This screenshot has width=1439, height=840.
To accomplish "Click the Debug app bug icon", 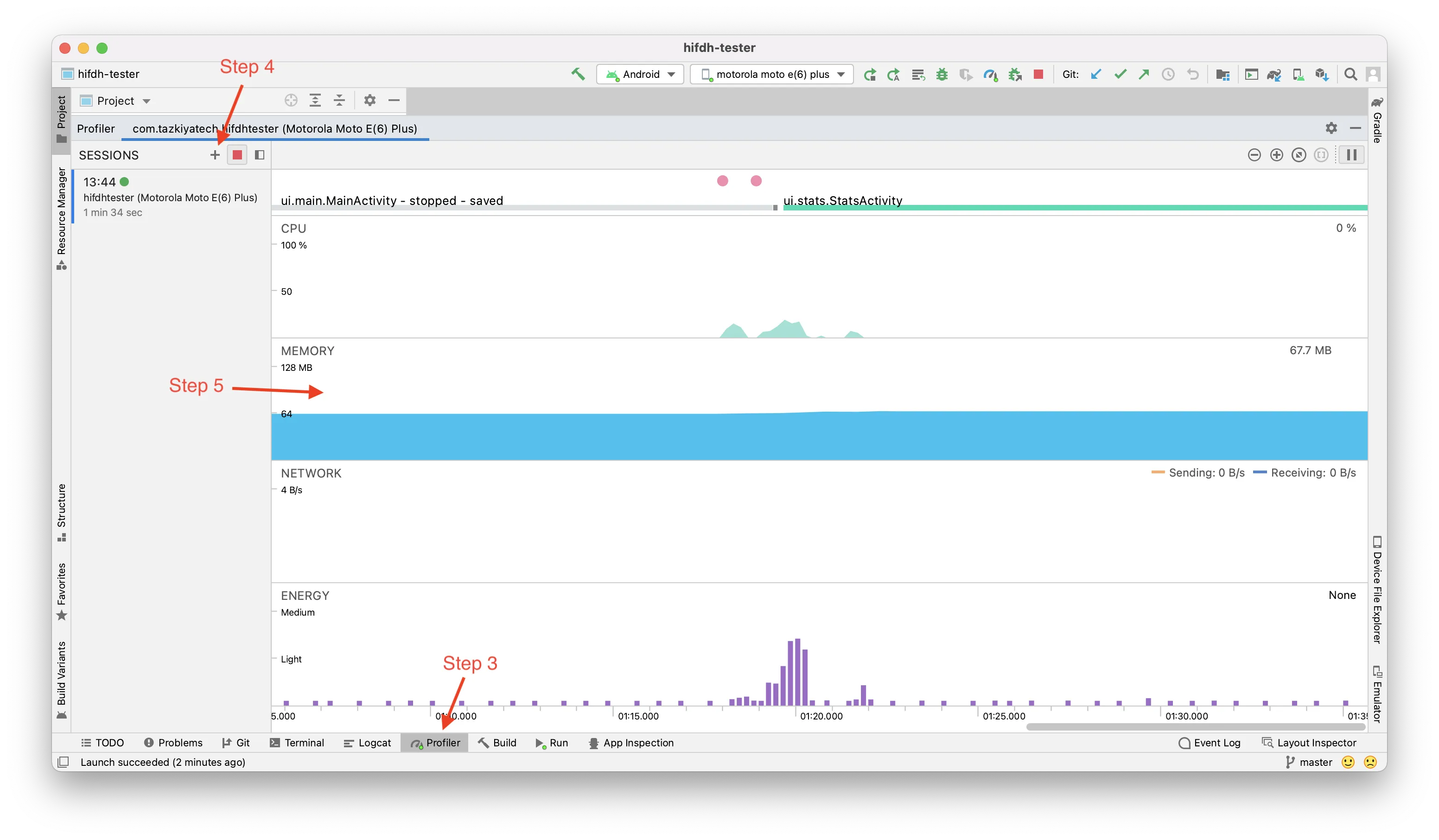I will coord(942,74).
